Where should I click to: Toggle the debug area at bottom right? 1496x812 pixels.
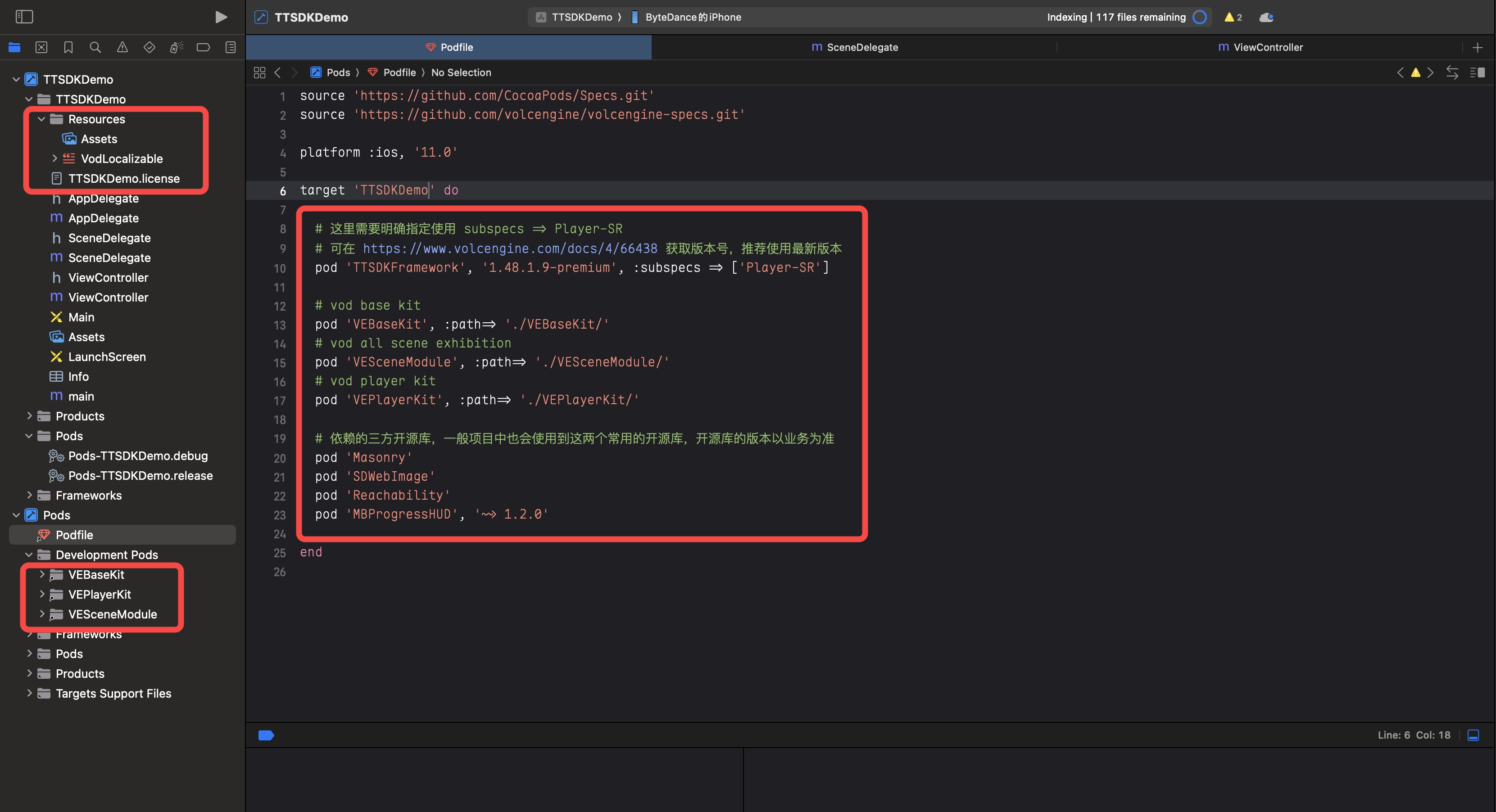[x=1473, y=735]
